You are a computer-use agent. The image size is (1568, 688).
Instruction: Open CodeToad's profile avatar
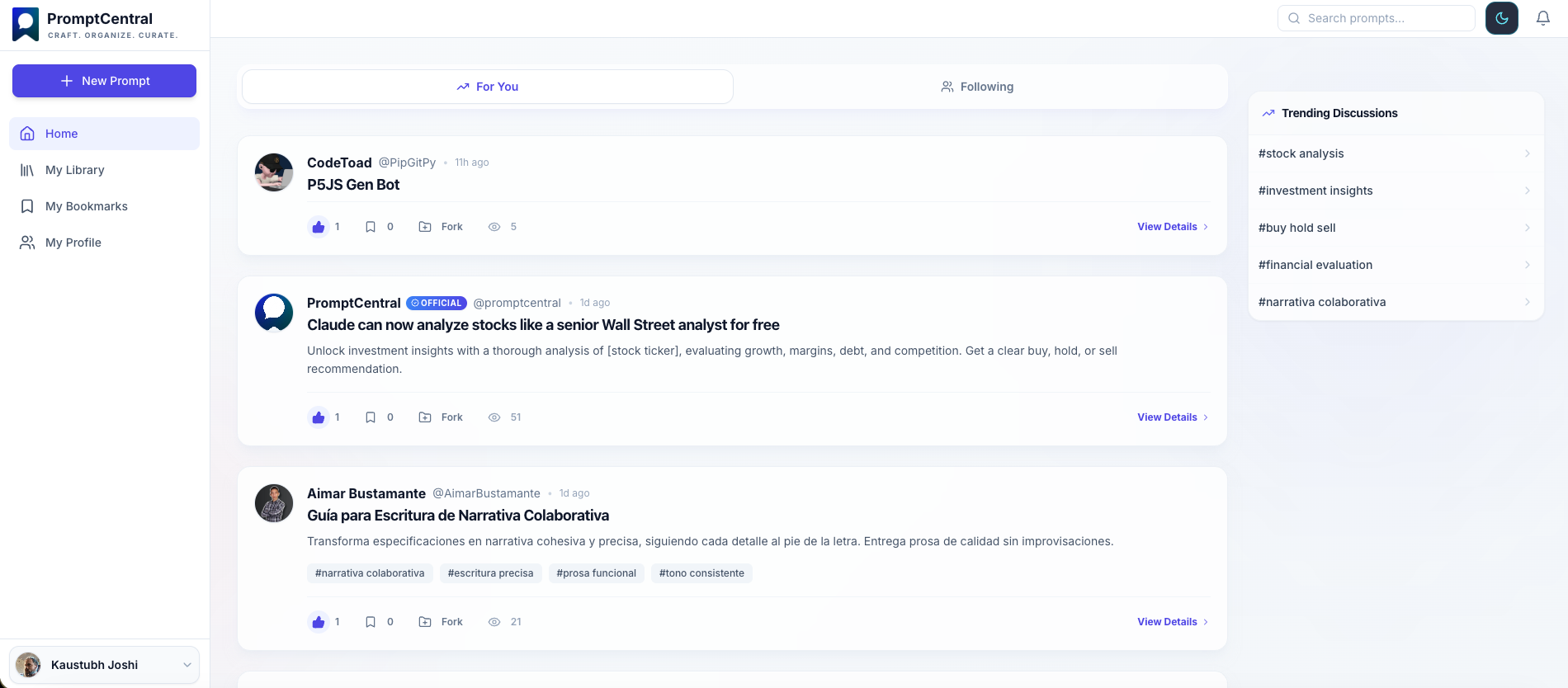(x=274, y=172)
